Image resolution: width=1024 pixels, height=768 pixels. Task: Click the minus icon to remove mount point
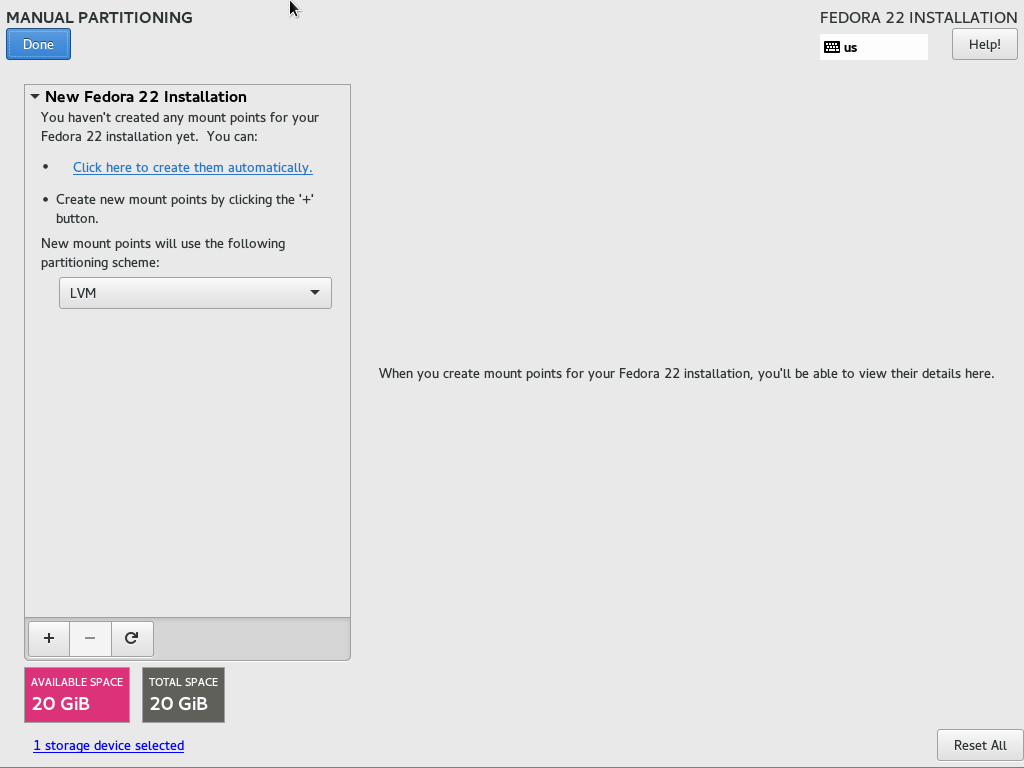point(90,638)
